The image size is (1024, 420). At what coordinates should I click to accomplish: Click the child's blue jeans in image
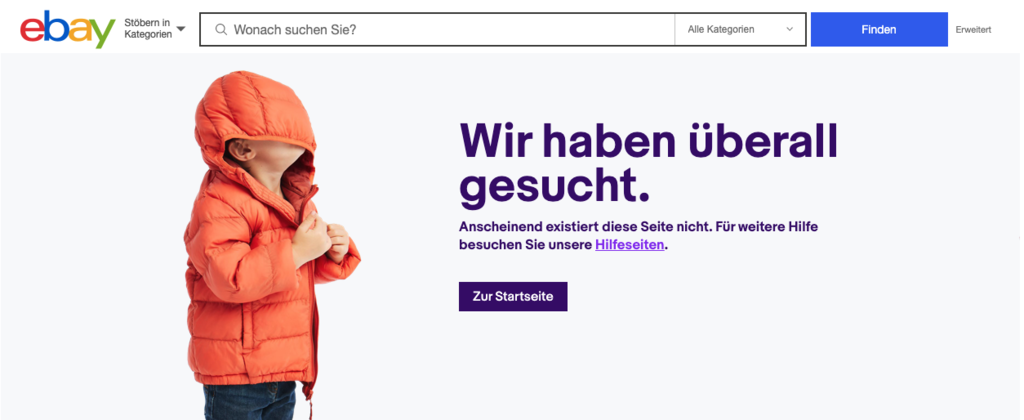point(249,401)
